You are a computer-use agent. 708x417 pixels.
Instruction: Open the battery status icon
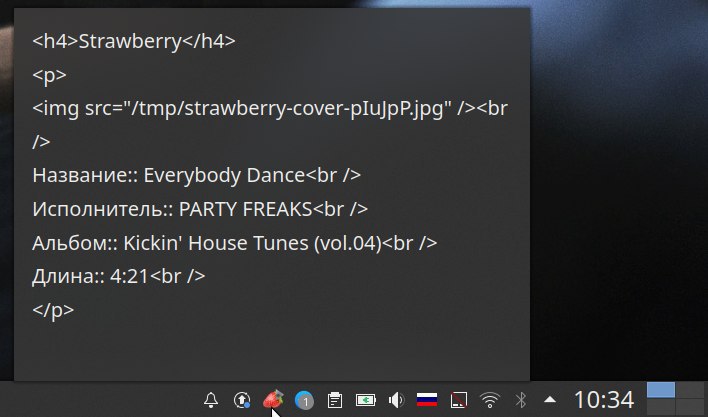365,400
